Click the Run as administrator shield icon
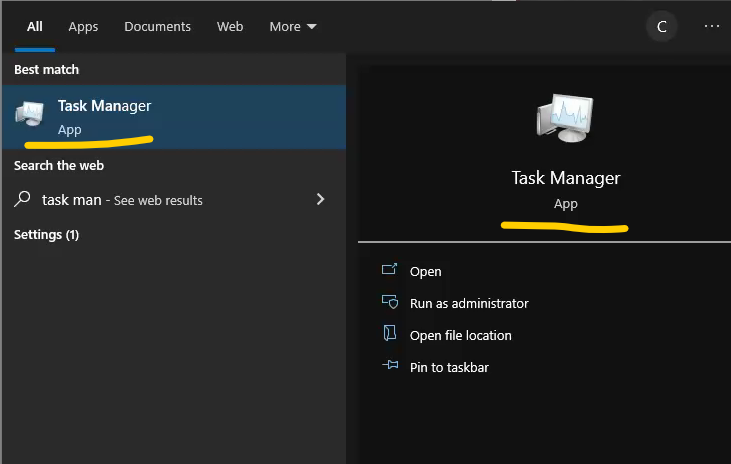The height and width of the screenshot is (464, 731). 390,303
